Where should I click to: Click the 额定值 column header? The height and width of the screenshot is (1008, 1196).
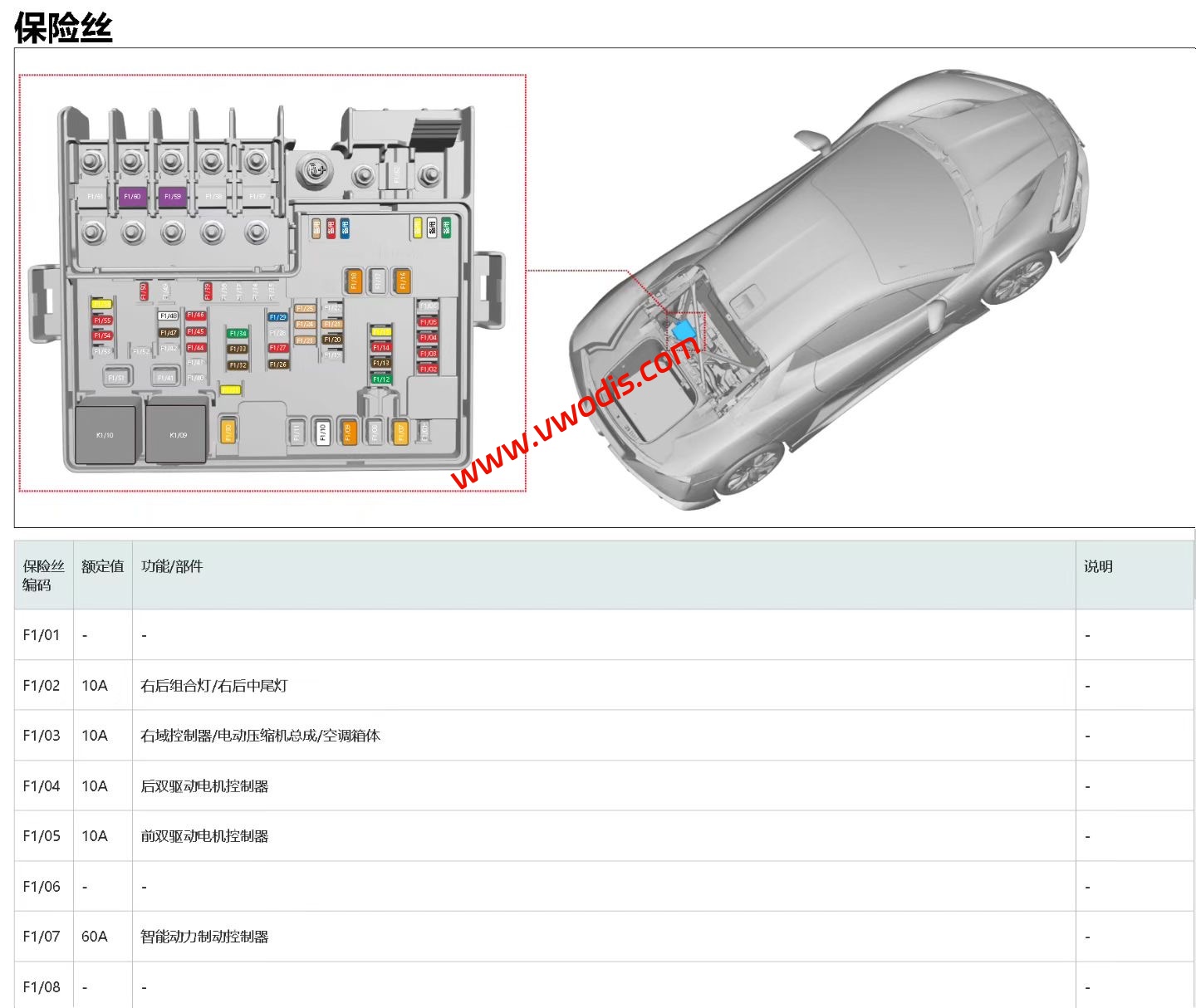[x=102, y=566]
